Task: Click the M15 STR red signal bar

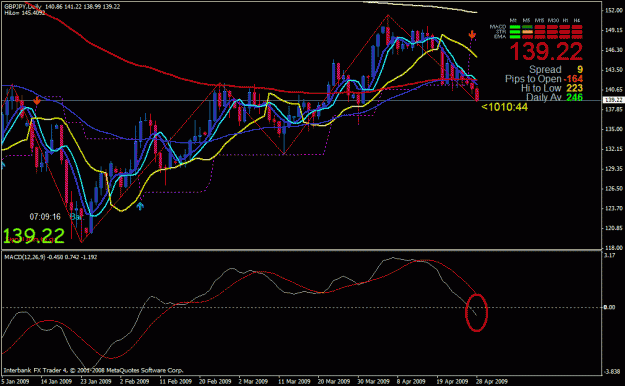Action: pyautogui.click(x=540, y=32)
